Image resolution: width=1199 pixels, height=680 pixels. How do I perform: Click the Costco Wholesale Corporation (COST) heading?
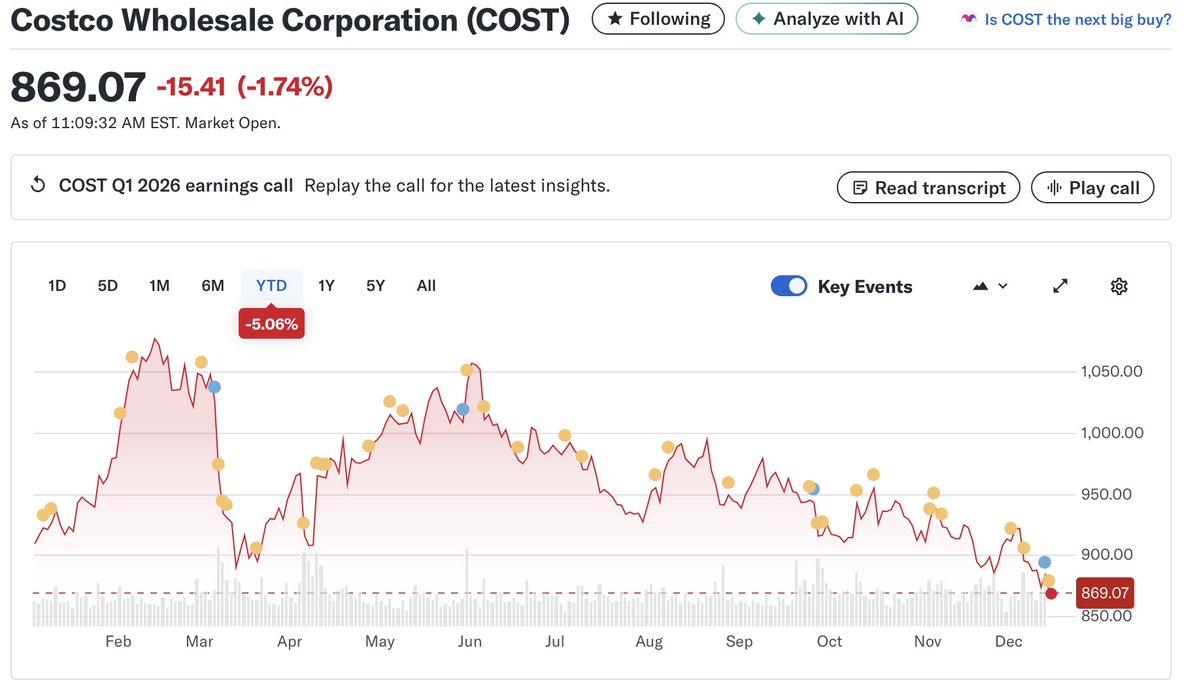tap(291, 20)
